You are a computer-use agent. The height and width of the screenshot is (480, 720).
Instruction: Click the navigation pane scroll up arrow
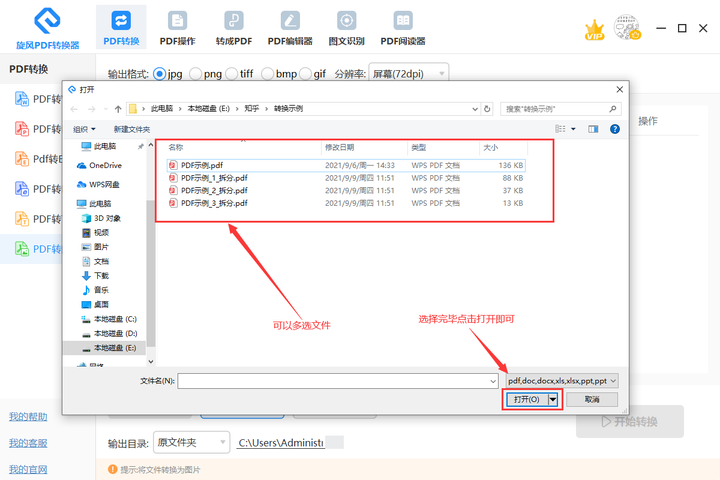[x=151, y=145]
